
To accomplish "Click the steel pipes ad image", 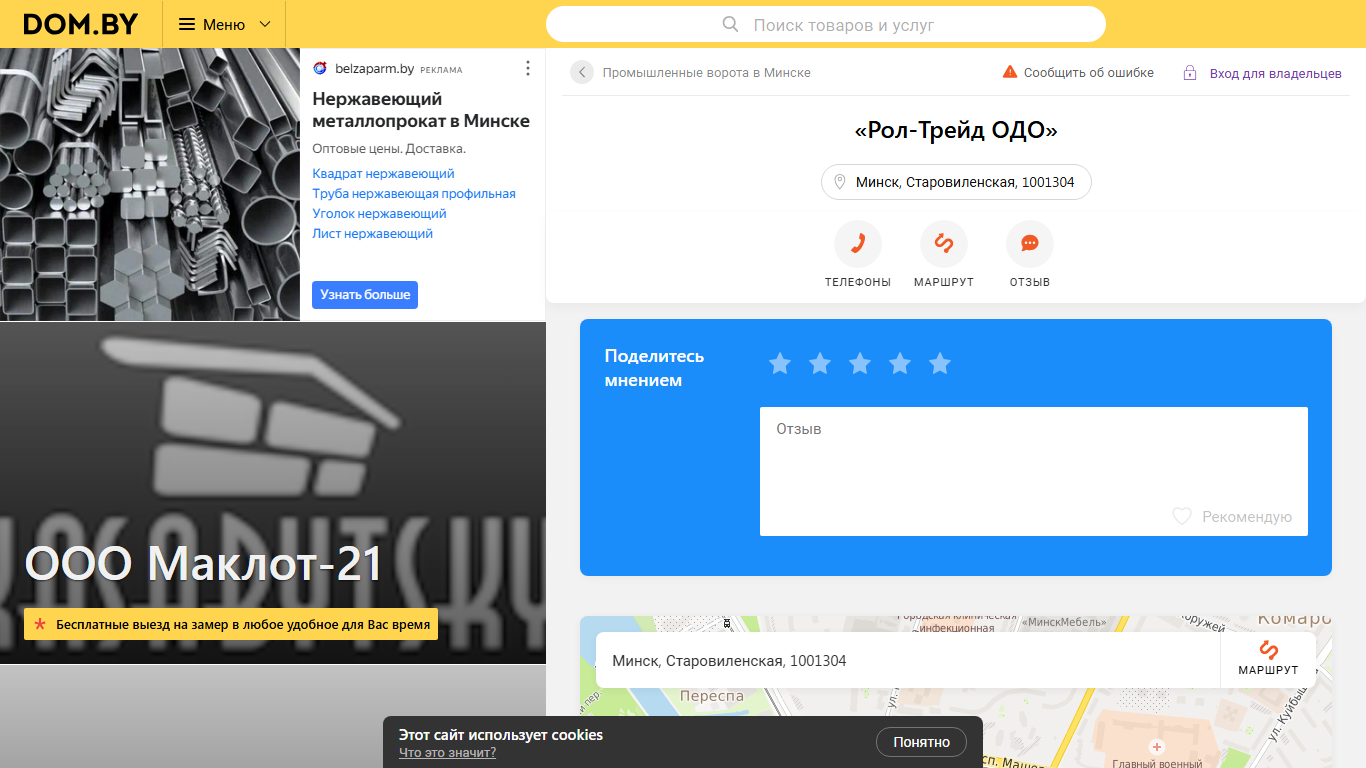I will point(150,184).
